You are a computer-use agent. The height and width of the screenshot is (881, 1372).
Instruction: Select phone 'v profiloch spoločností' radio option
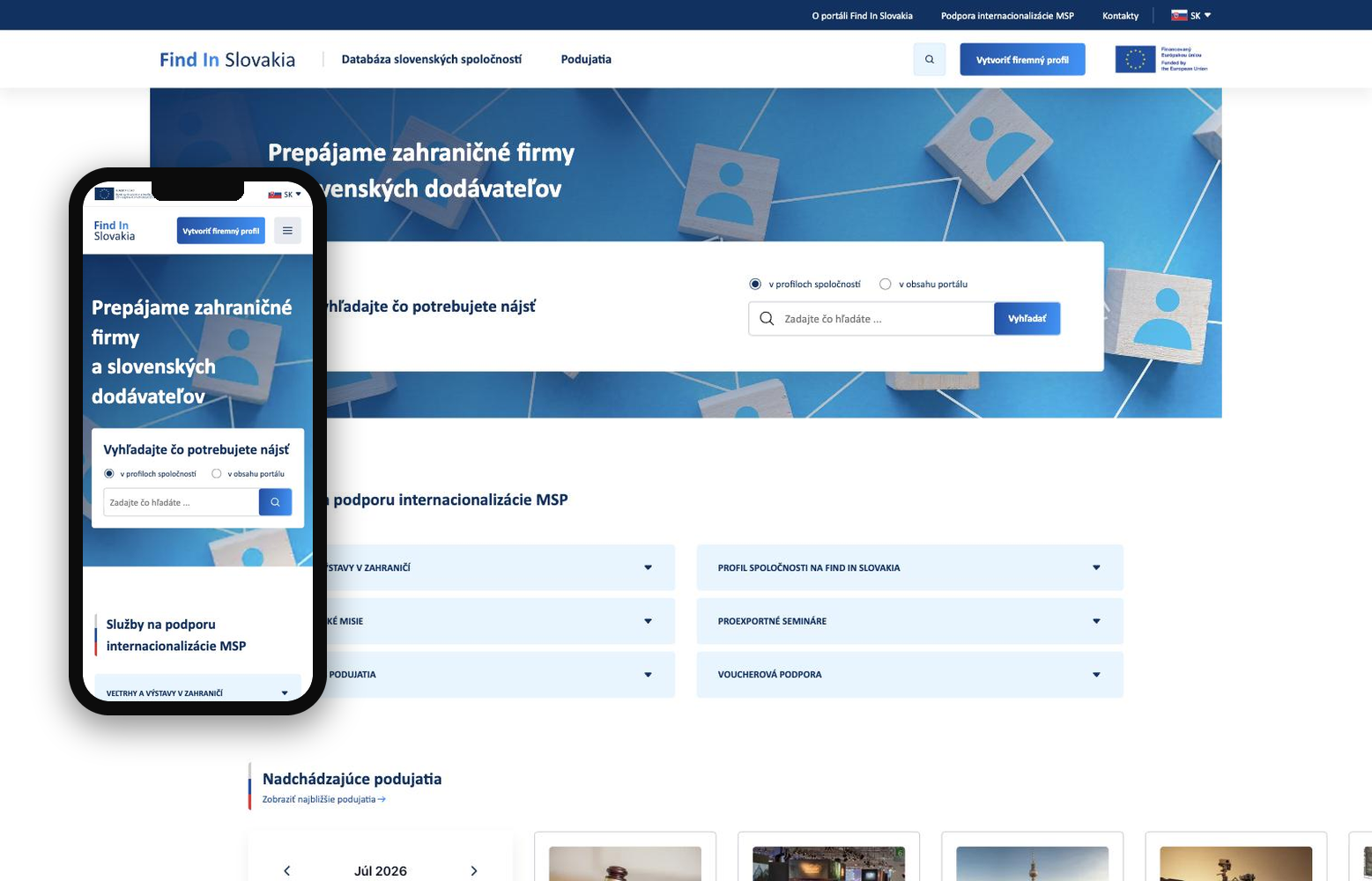coord(109,474)
